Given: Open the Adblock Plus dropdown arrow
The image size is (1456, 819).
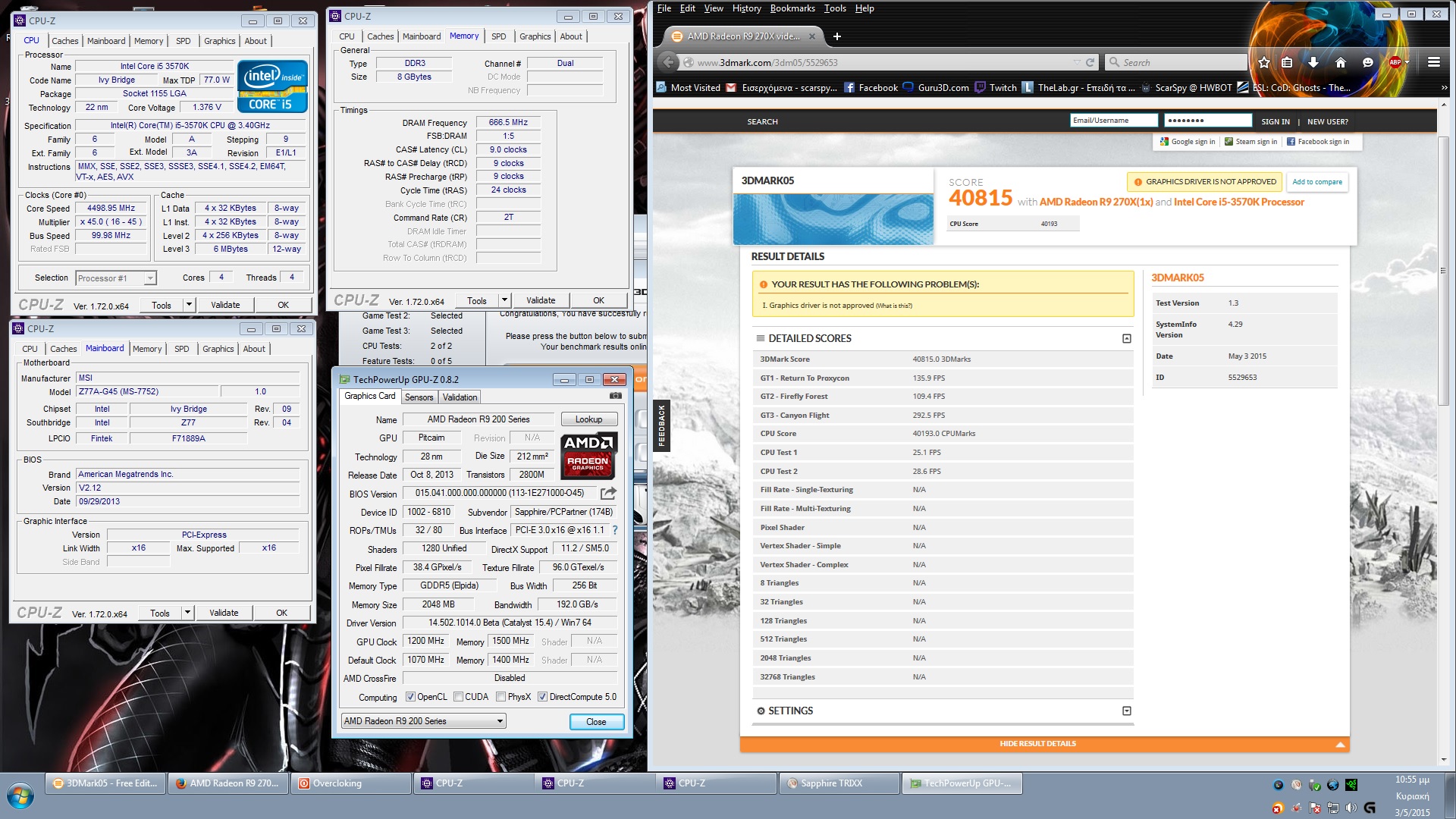Looking at the screenshot, I should click(x=1407, y=62).
